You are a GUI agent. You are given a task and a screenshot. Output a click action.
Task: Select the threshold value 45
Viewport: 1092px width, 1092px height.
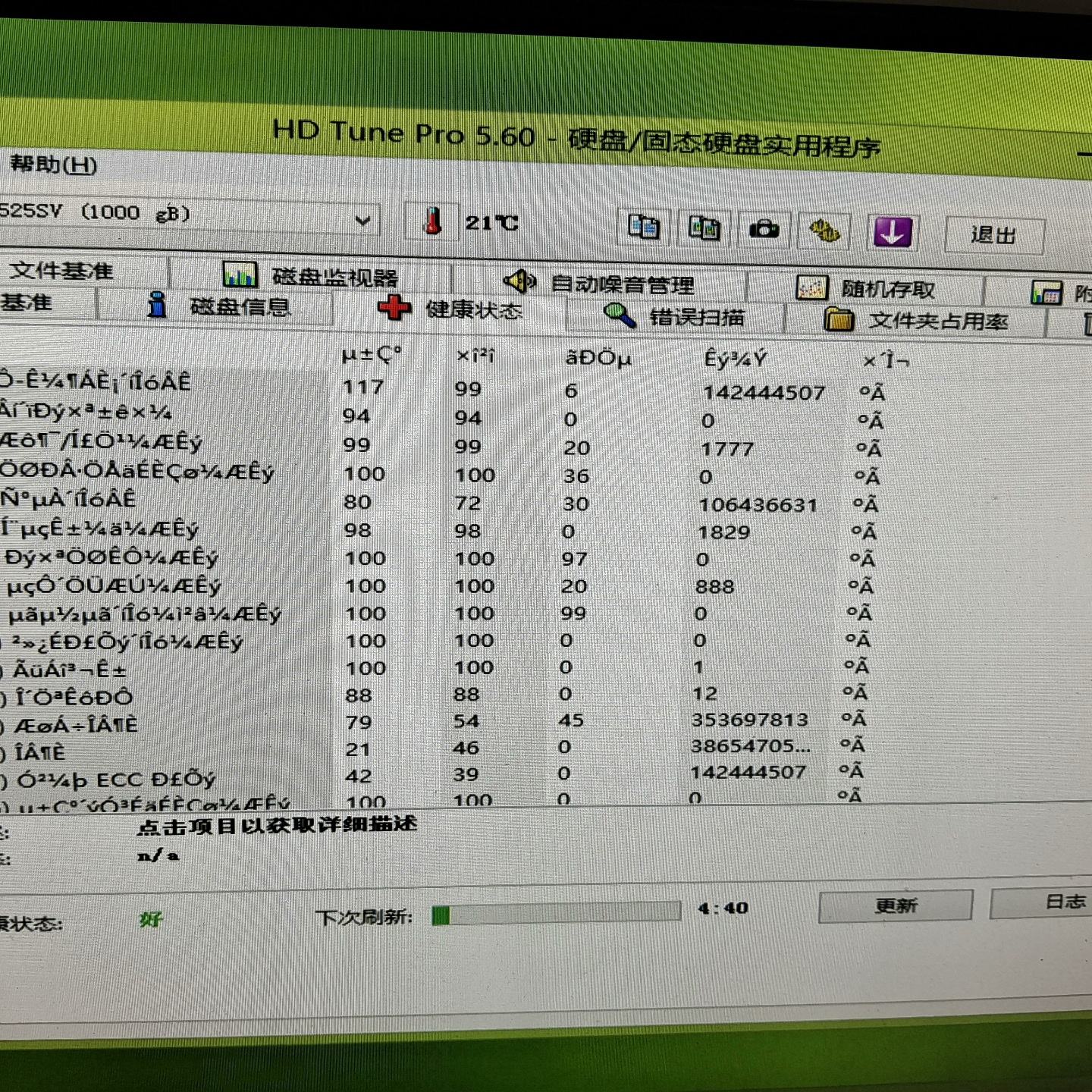[570, 720]
